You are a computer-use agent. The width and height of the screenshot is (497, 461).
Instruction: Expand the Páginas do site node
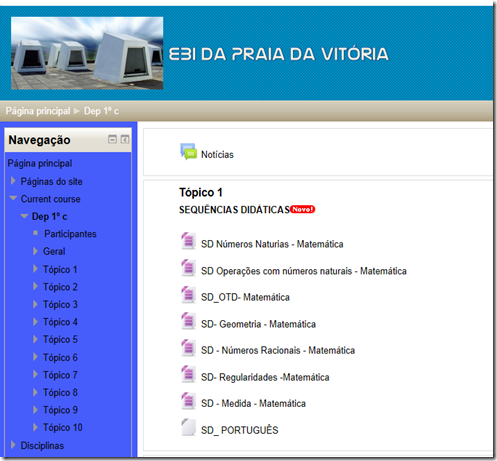[13, 181]
